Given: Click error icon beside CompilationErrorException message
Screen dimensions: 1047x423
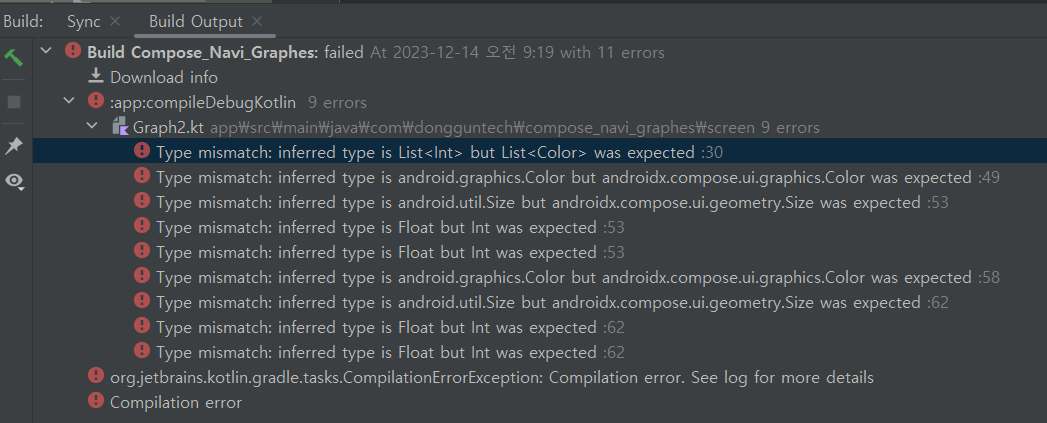Looking at the screenshot, I should click(x=96, y=377).
